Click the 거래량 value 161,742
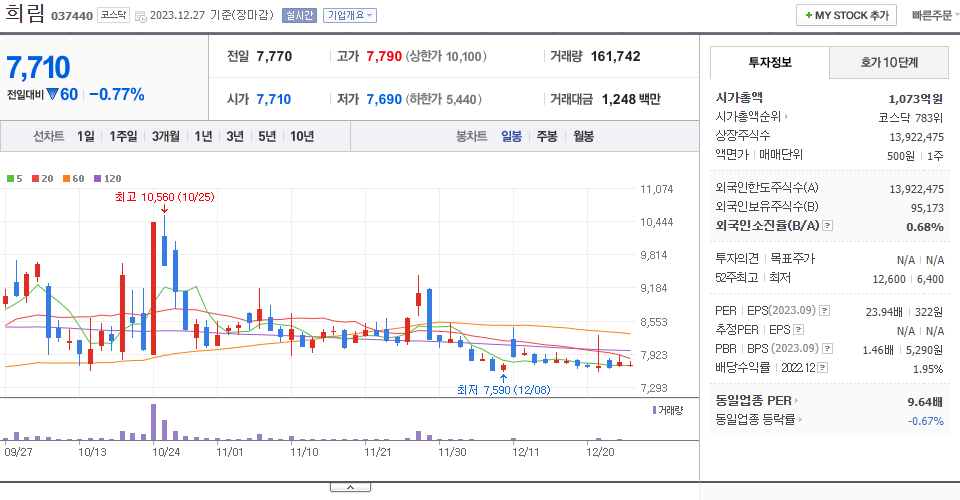Viewport: 960px width, 500px height. point(615,56)
